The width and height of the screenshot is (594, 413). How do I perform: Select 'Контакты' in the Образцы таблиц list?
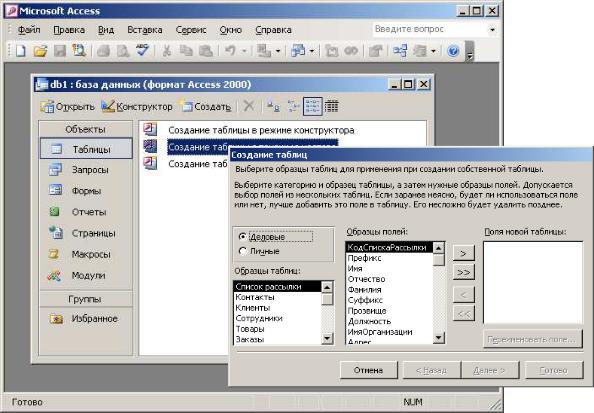[278, 297]
